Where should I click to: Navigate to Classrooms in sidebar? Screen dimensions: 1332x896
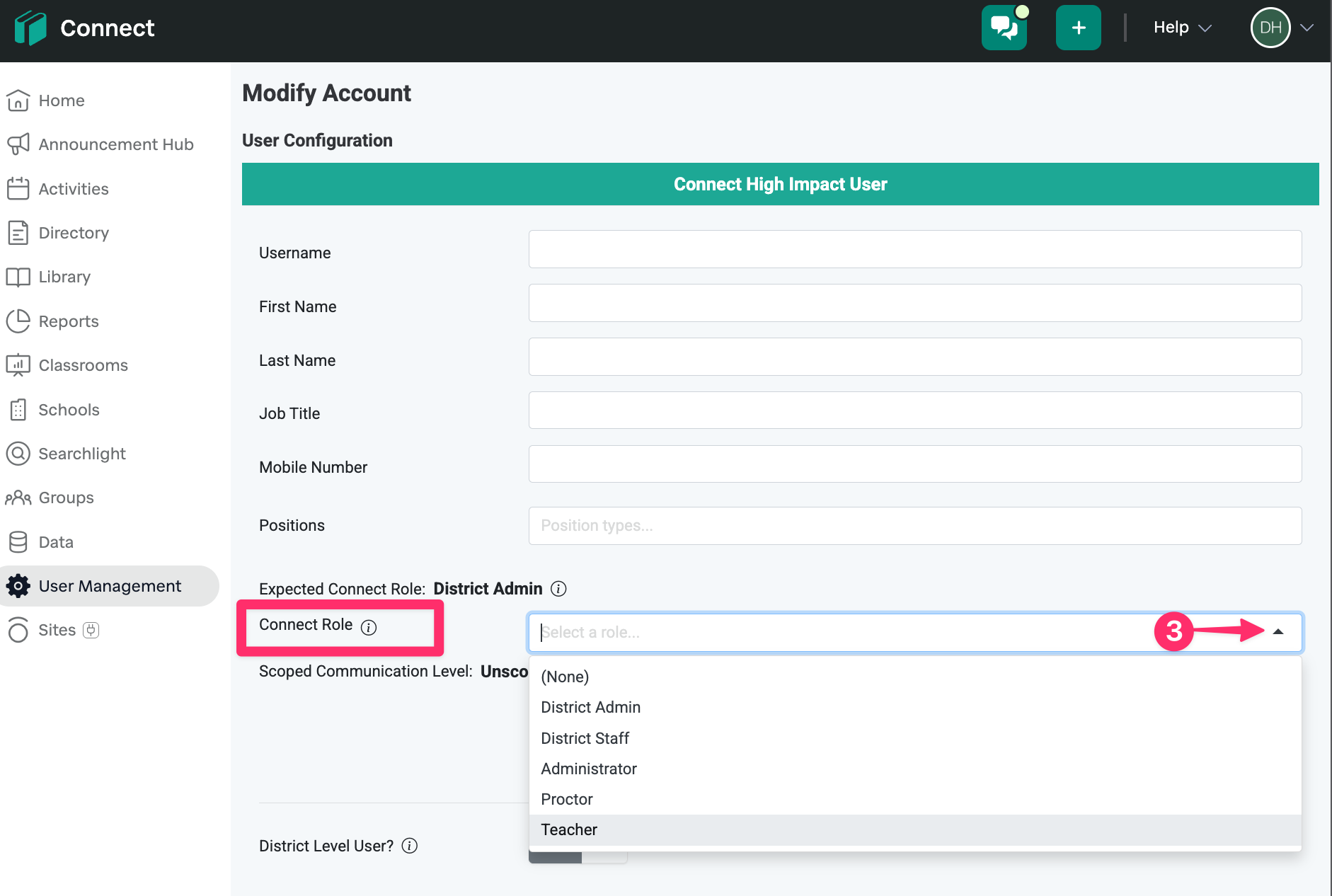point(83,365)
